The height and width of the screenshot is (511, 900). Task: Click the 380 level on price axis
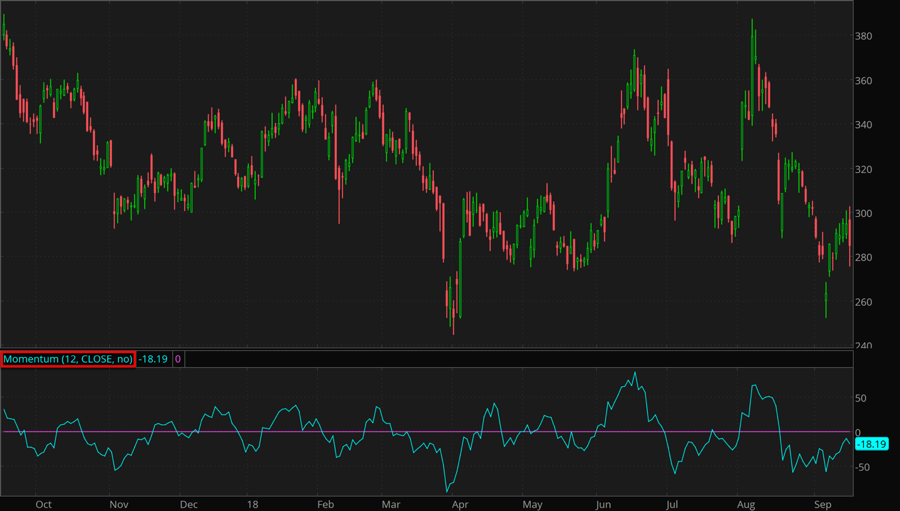coord(865,37)
